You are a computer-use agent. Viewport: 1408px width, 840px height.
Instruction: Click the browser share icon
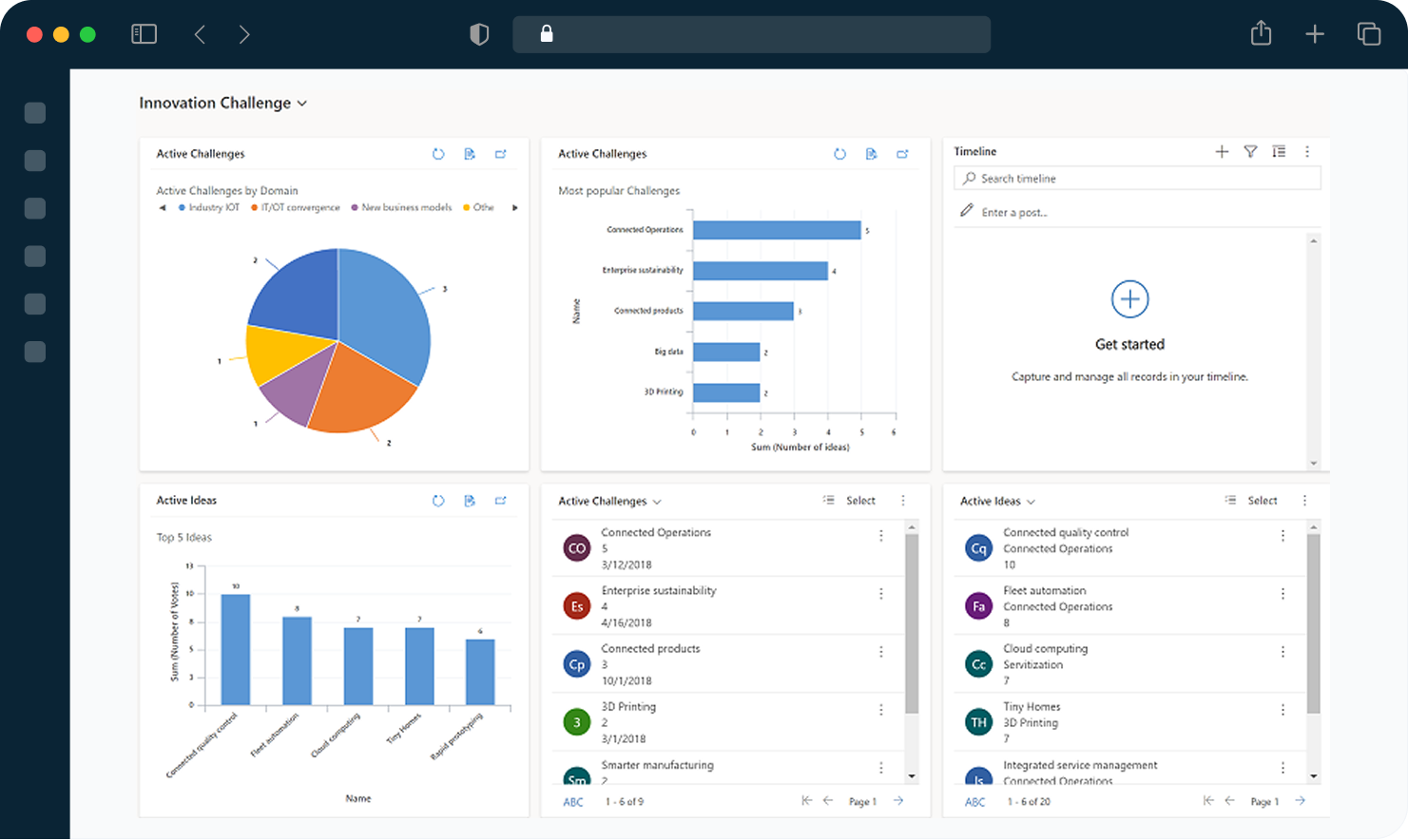point(1261,34)
